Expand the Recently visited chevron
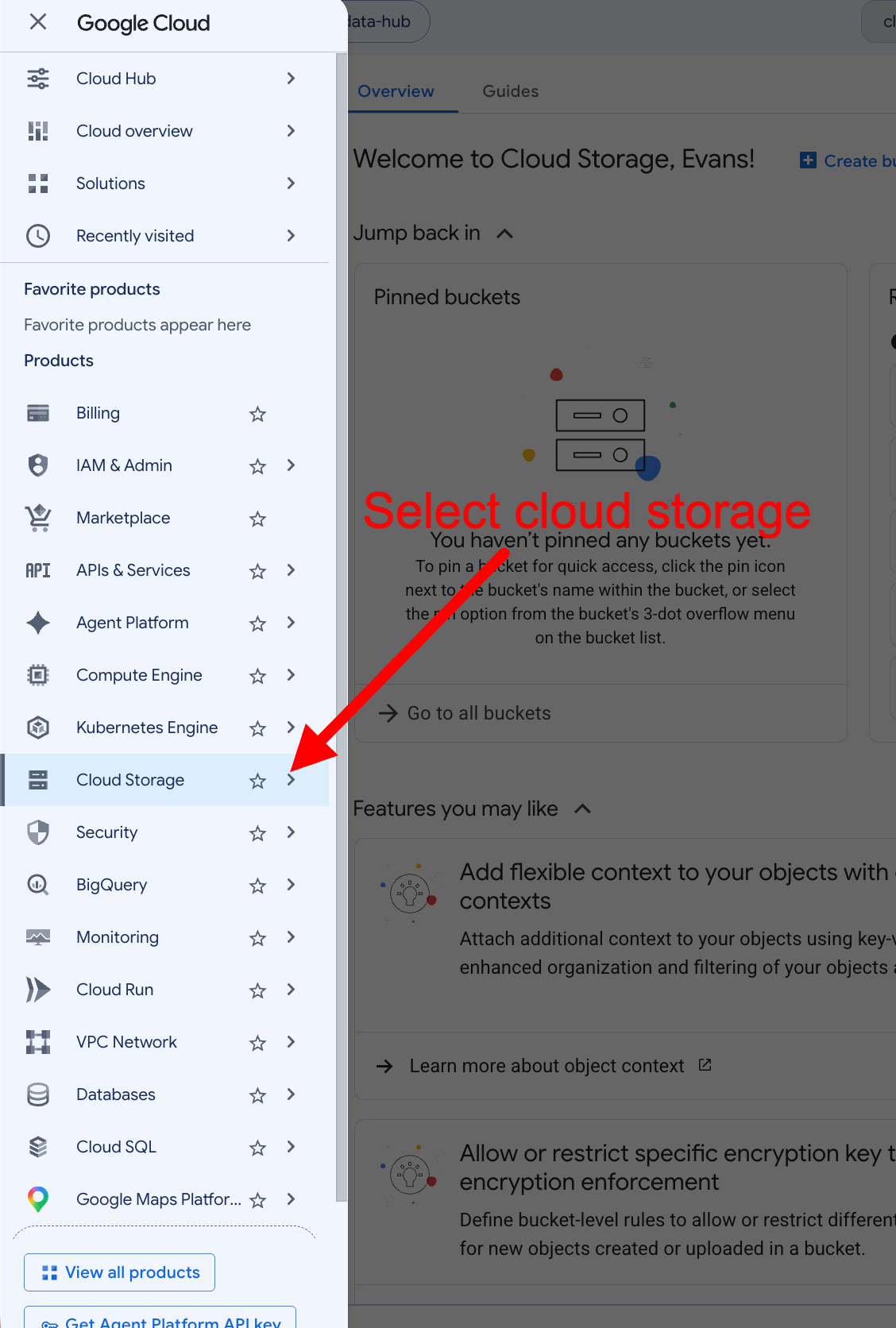This screenshot has width=896, height=1328. point(292,236)
